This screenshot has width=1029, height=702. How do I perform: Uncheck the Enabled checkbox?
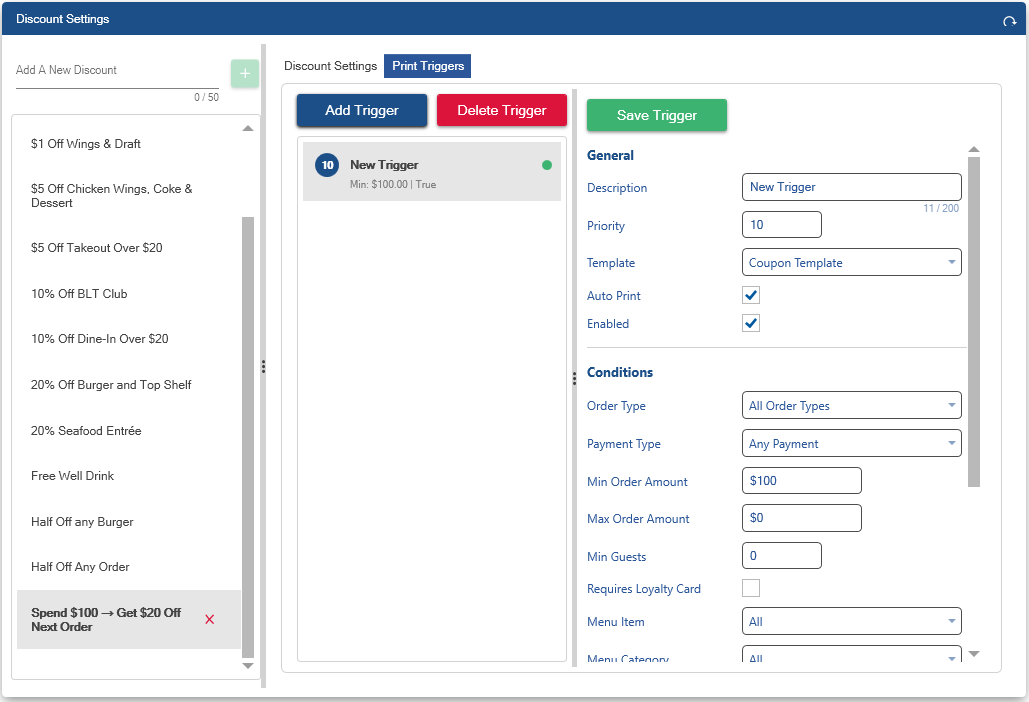[x=751, y=323]
